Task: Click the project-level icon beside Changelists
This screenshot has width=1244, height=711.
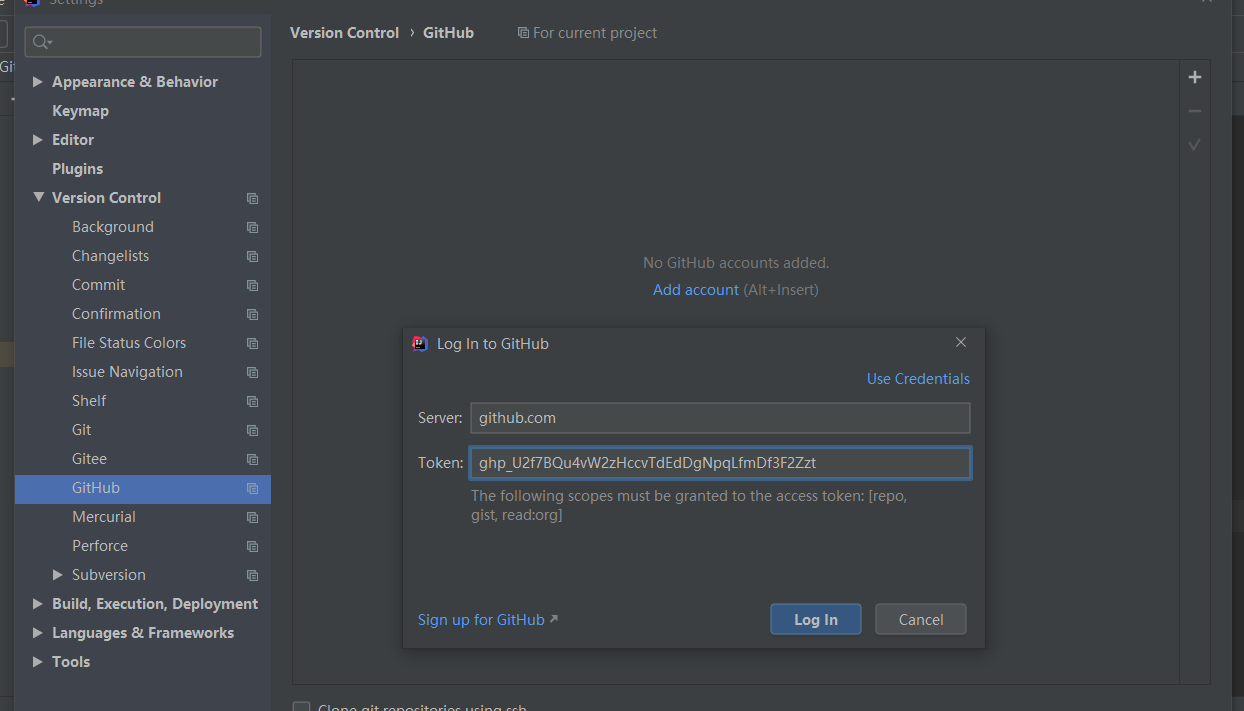Action: [x=252, y=256]
